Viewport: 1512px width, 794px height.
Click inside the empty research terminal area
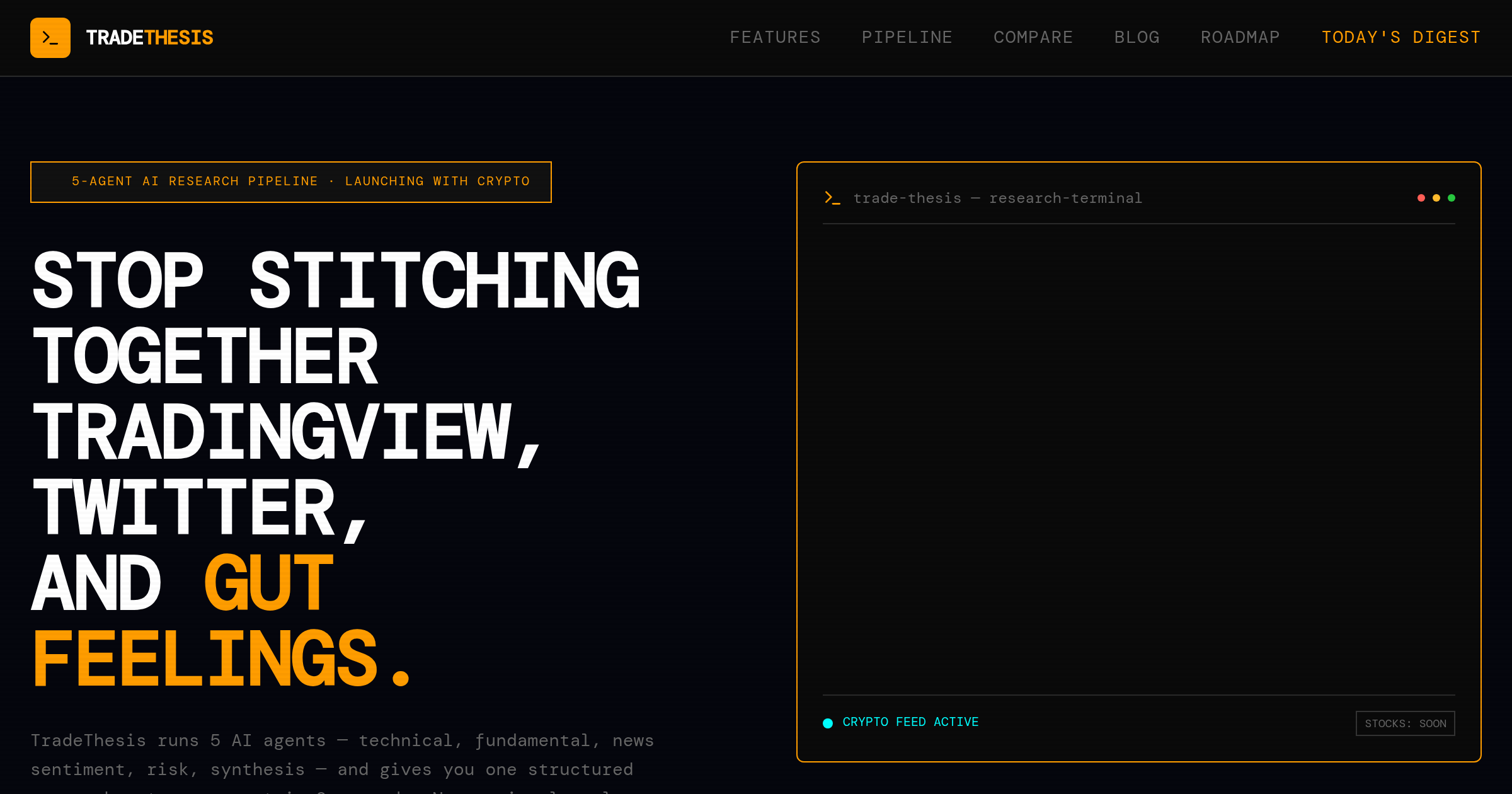pyautogui.click(x=1139, y=459)
